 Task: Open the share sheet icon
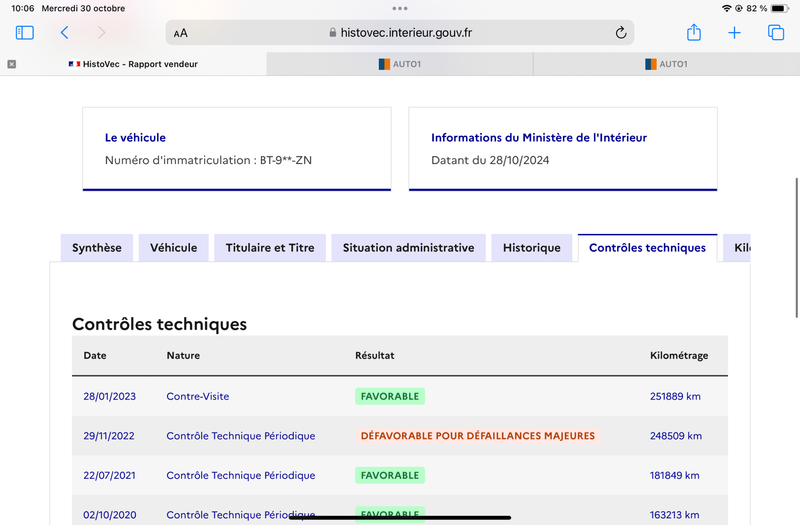tap(694, 32)
